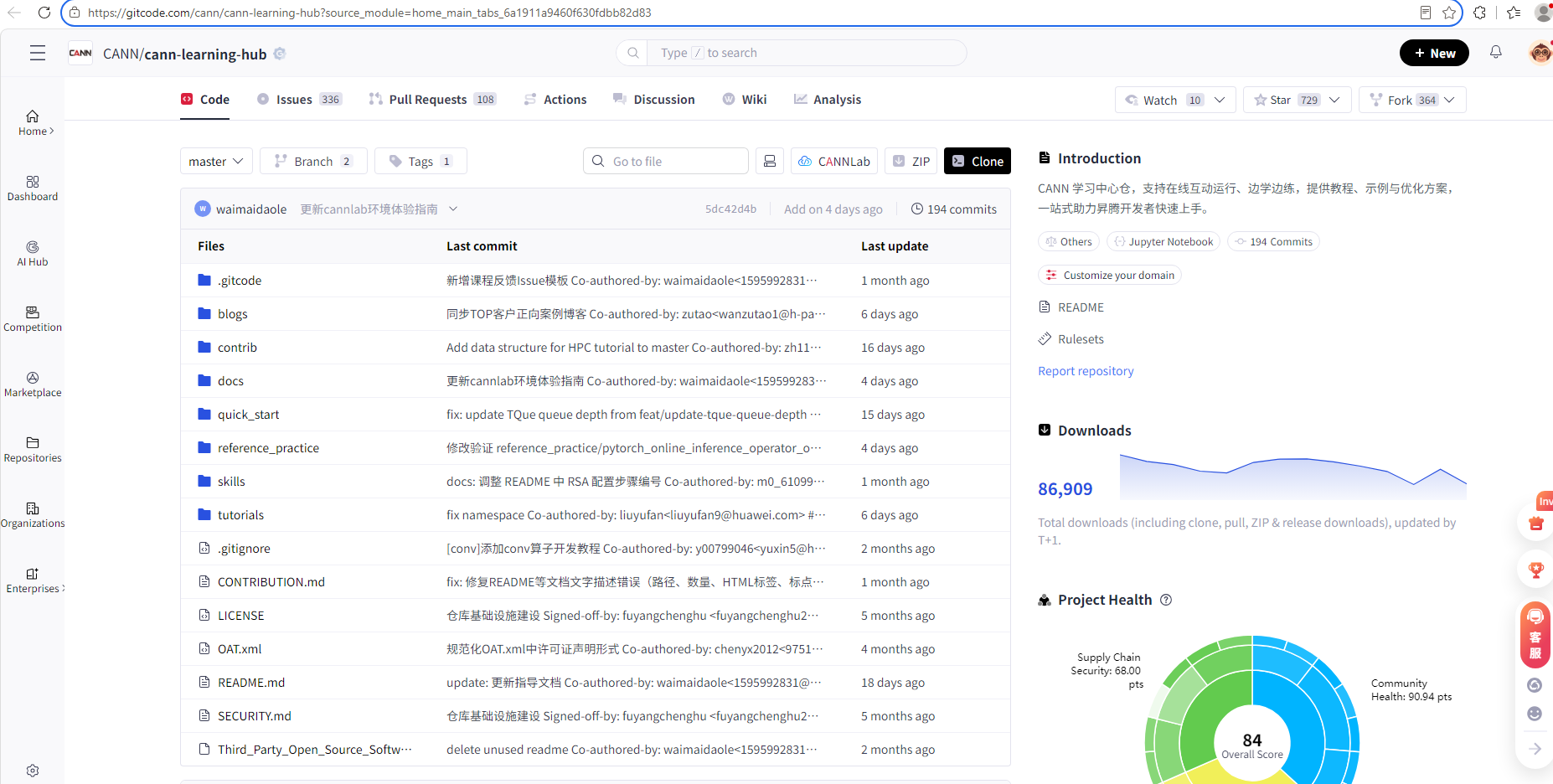Open settings gear in sidebar

[33, 771]
